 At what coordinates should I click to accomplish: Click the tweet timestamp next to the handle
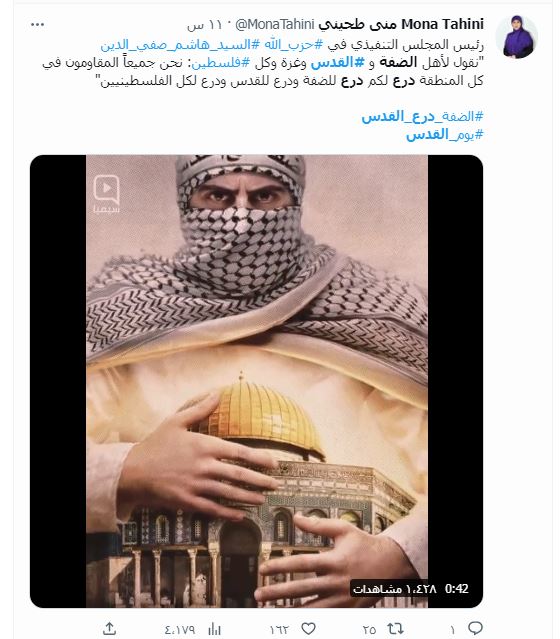(x=205, y=25)
